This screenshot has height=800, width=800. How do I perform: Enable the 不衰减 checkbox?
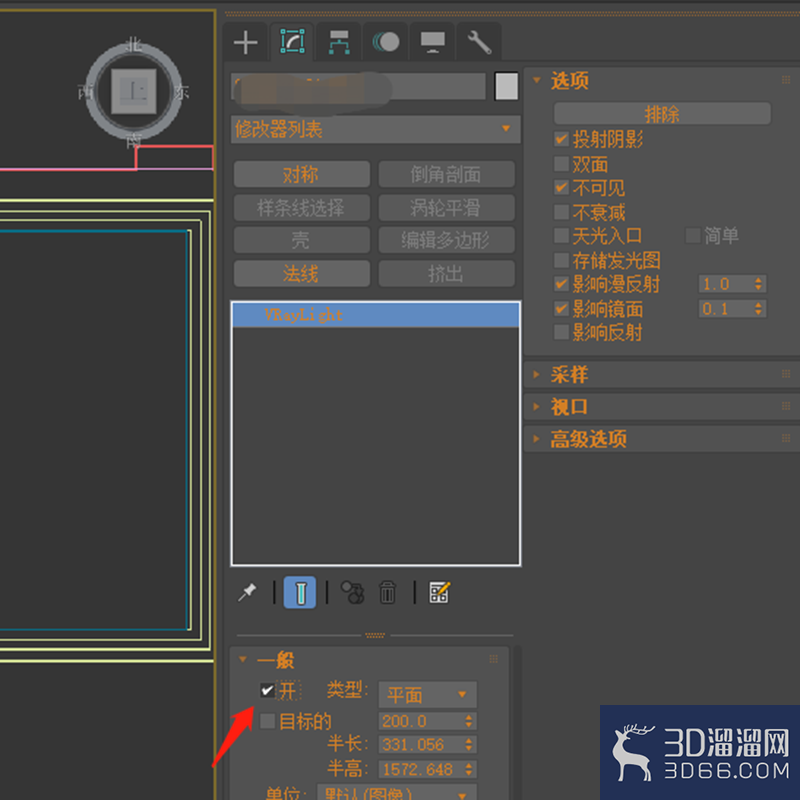[x=561, y=212]
